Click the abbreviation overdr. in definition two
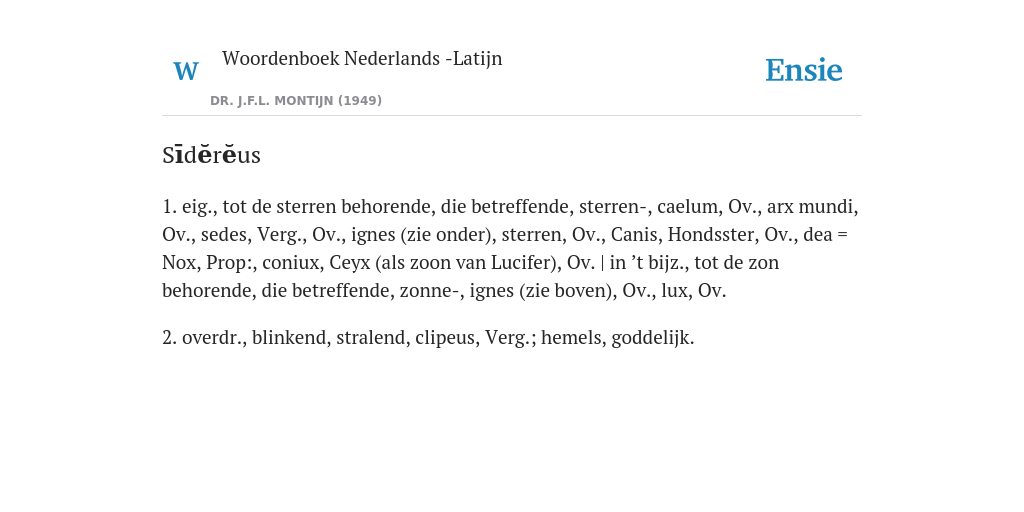Image resolution: width=1024 pixels, height=512 pixels. click(212, 338)
